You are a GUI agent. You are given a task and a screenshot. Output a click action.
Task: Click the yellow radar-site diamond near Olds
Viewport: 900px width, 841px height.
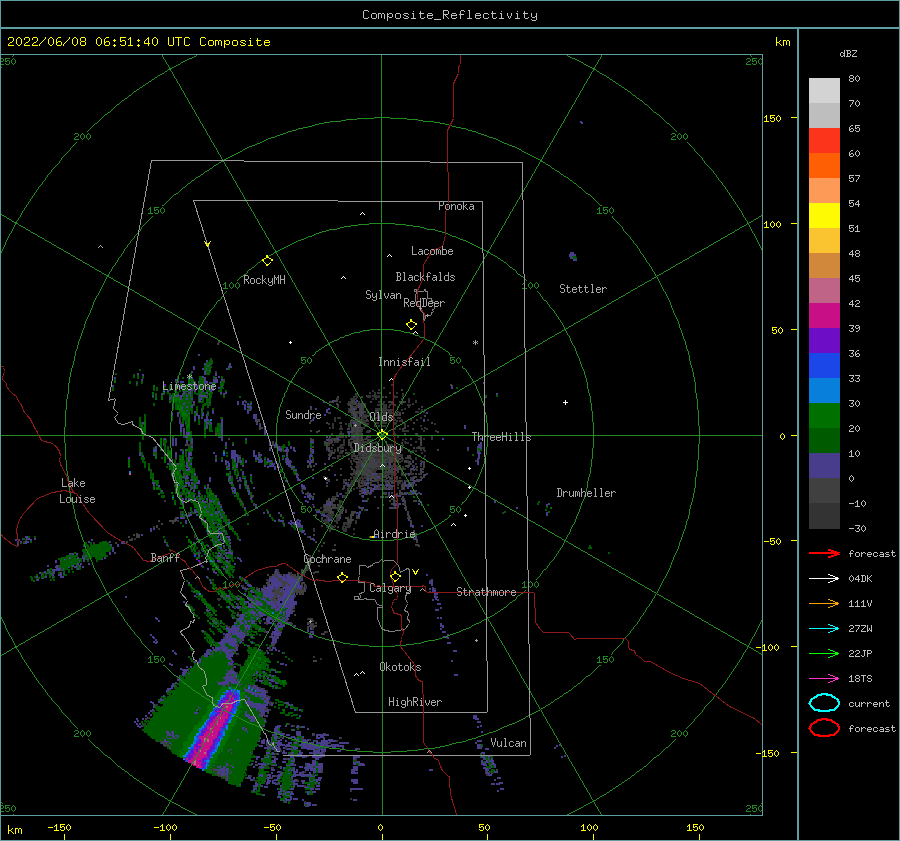pos(382,435)
